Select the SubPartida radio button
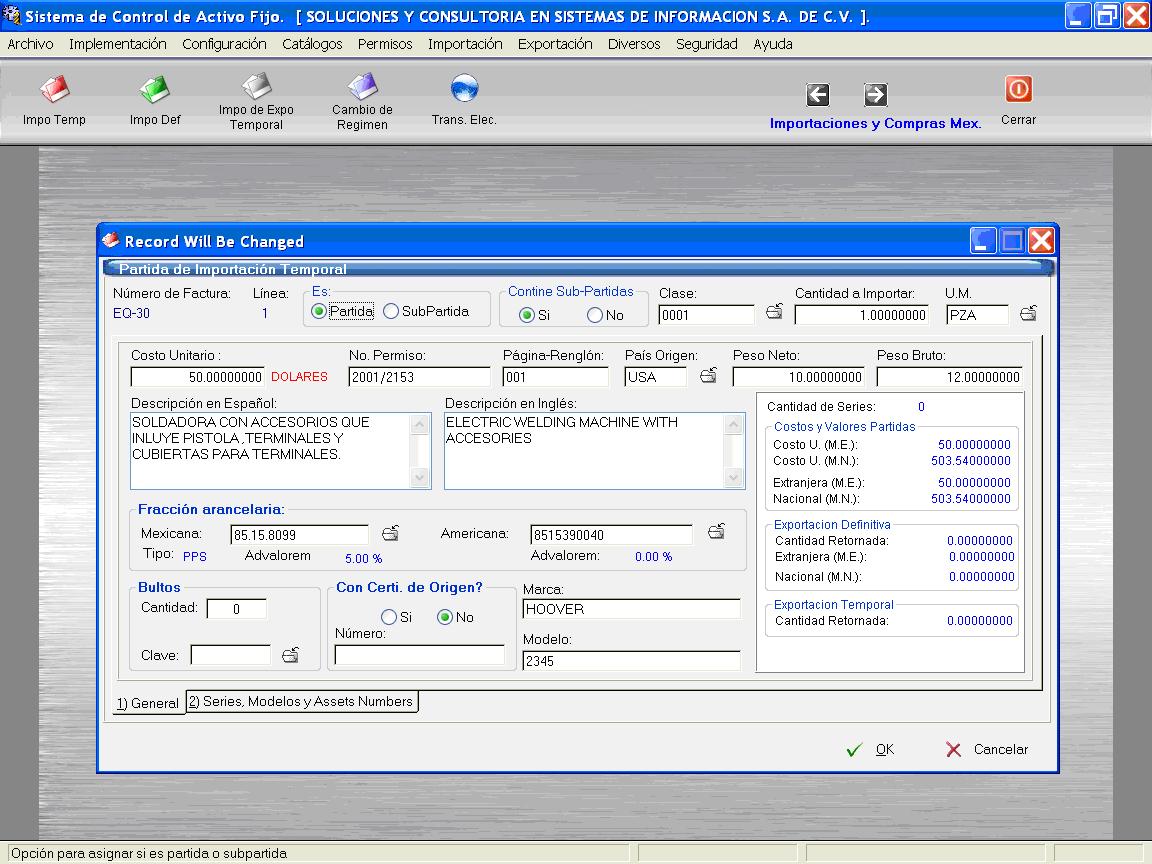This screenshot has height=864, width=1152. coord(391,312)
